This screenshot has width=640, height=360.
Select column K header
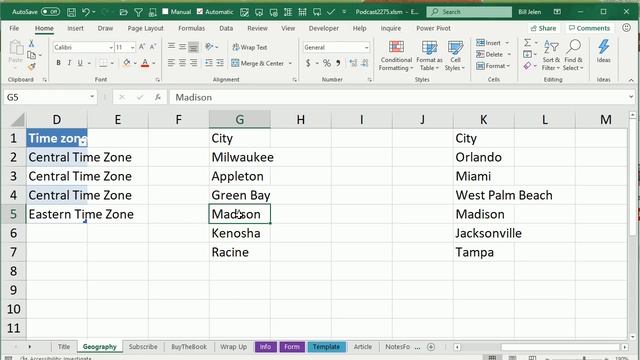click(x=484, y=120)
